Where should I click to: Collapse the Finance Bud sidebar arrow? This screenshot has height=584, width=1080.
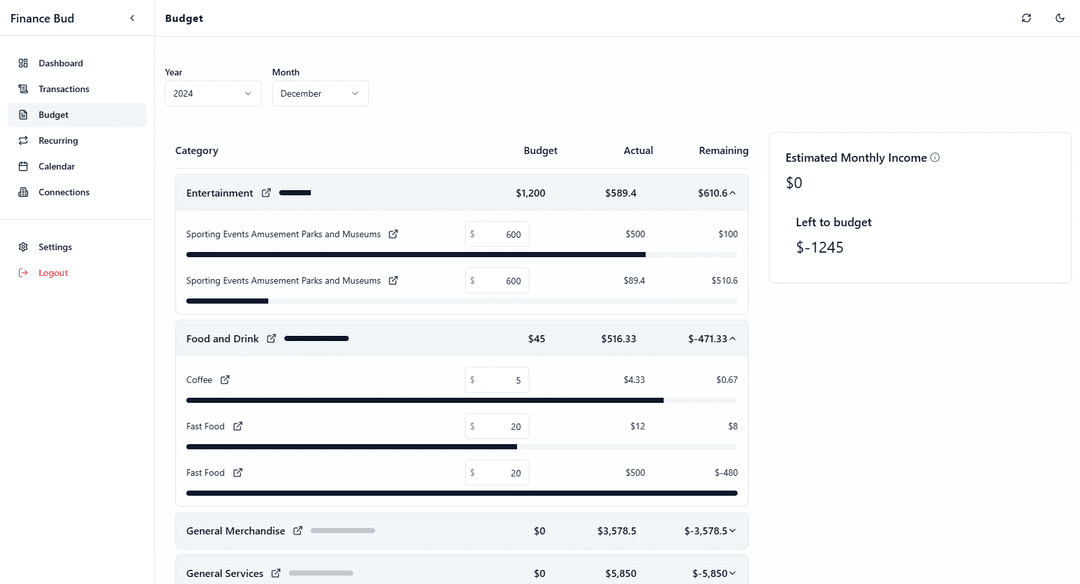tap(132, 19)
